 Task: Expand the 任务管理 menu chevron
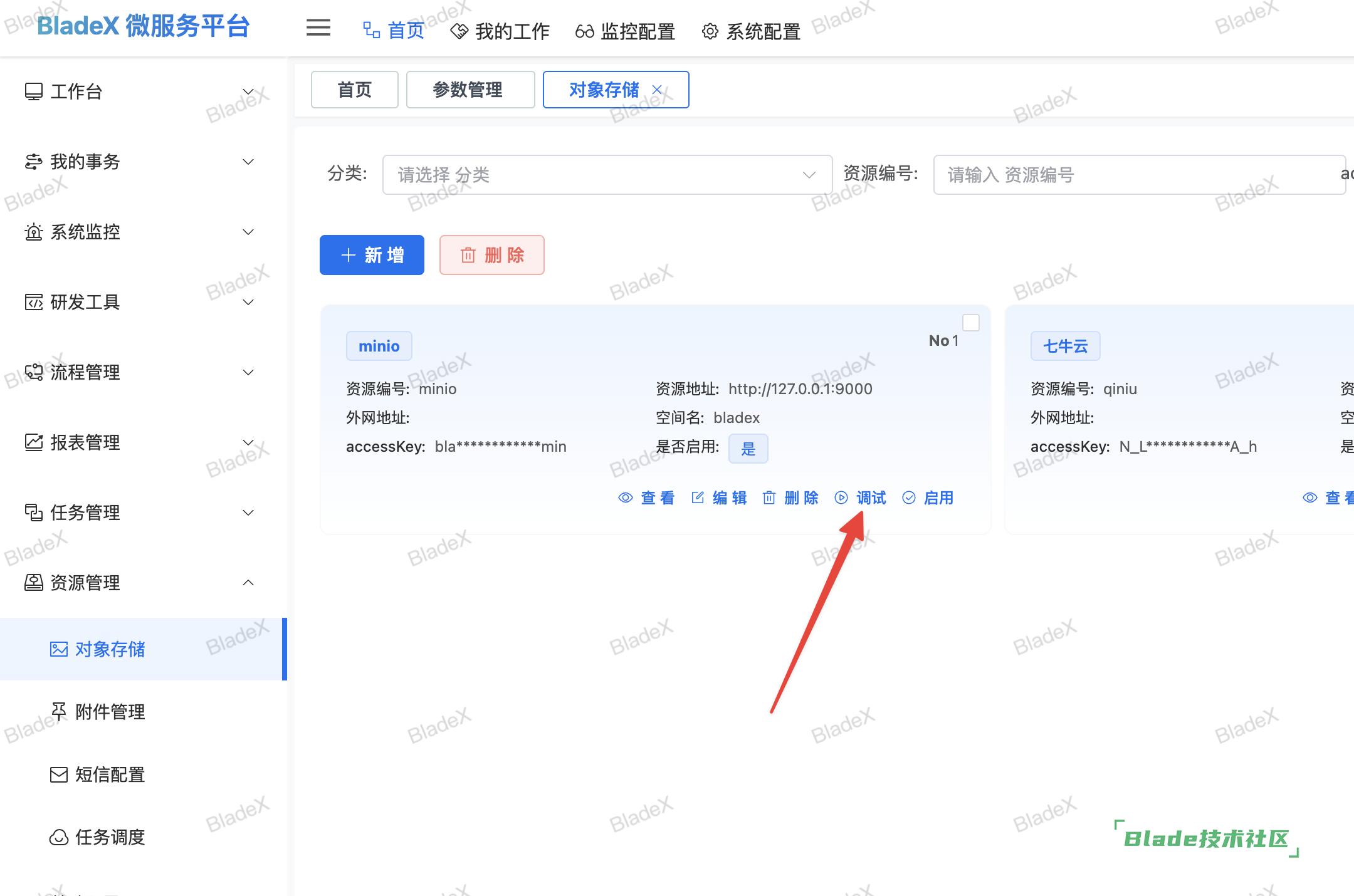click(x=248, y=513)
